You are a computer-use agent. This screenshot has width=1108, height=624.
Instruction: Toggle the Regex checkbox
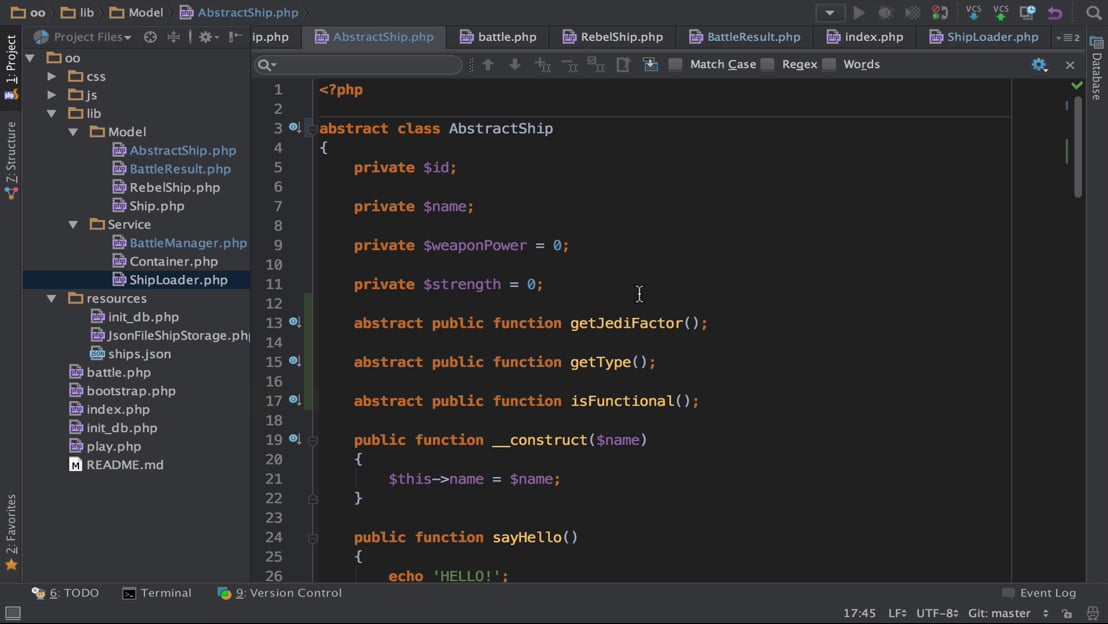[x=768, y=64]
